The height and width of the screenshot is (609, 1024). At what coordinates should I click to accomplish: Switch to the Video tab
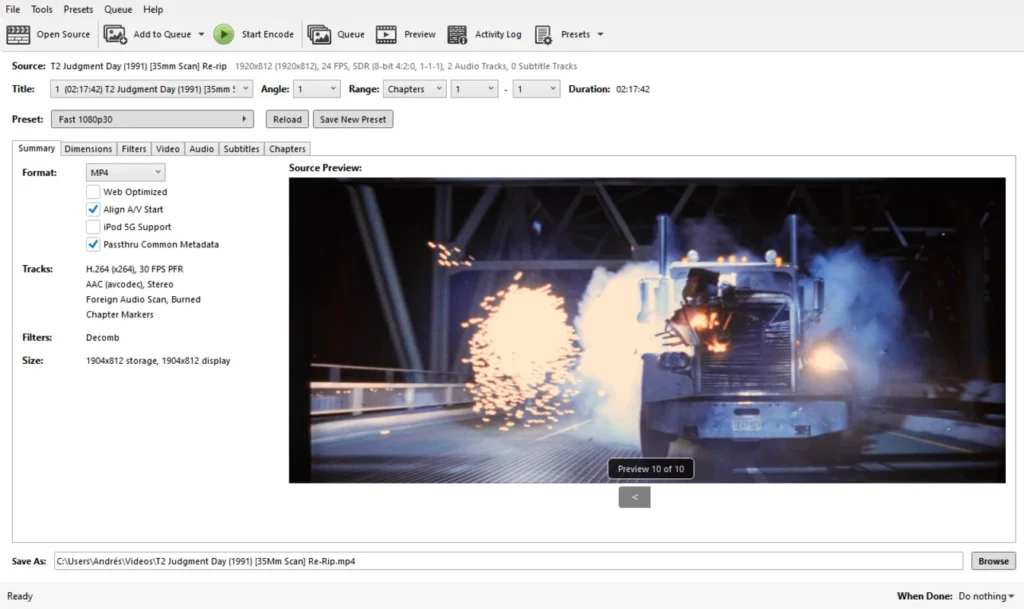point(168,149)
